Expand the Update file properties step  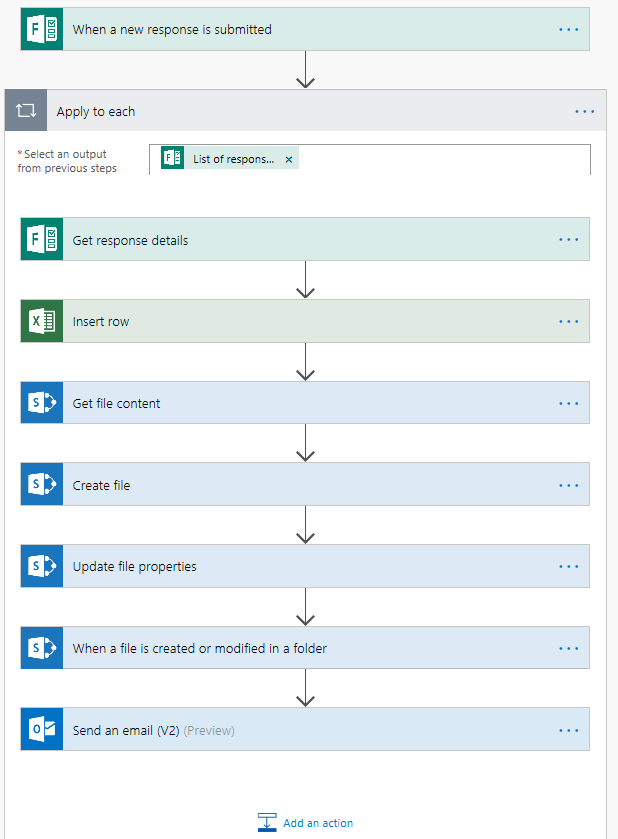(x=300, y=566)
